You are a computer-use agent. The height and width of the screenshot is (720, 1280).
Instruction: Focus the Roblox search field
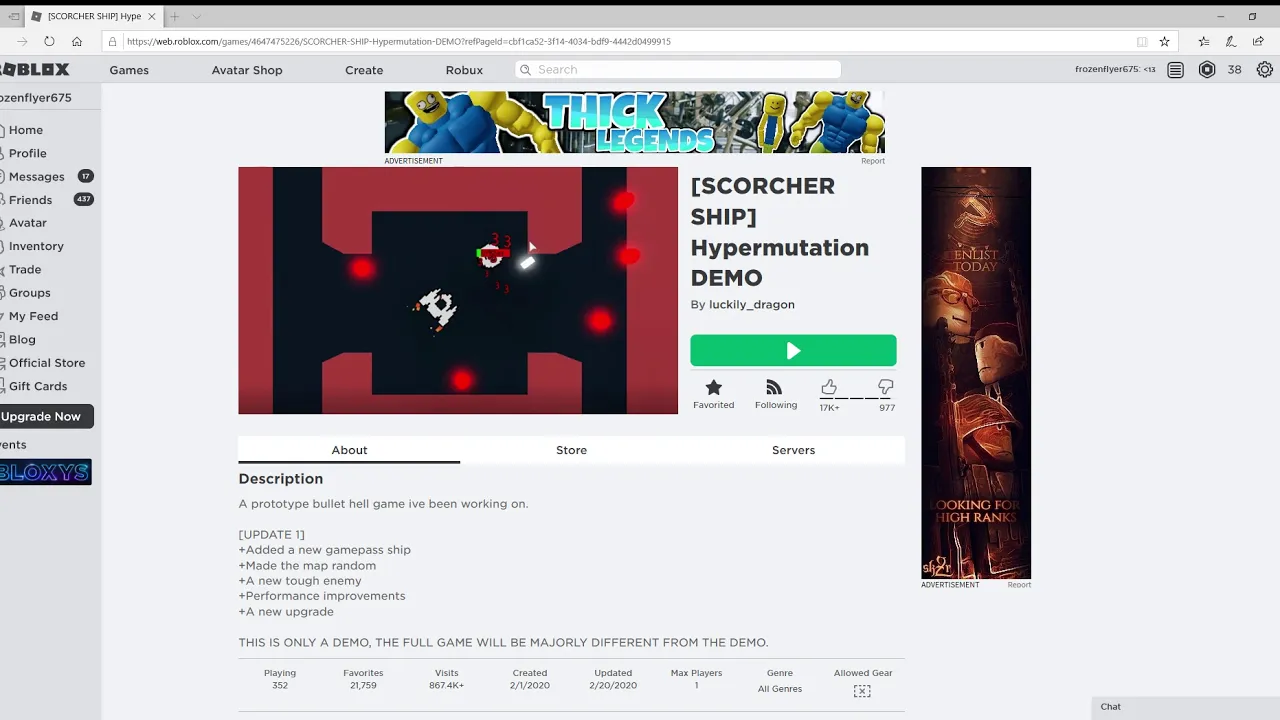[678, 70]
